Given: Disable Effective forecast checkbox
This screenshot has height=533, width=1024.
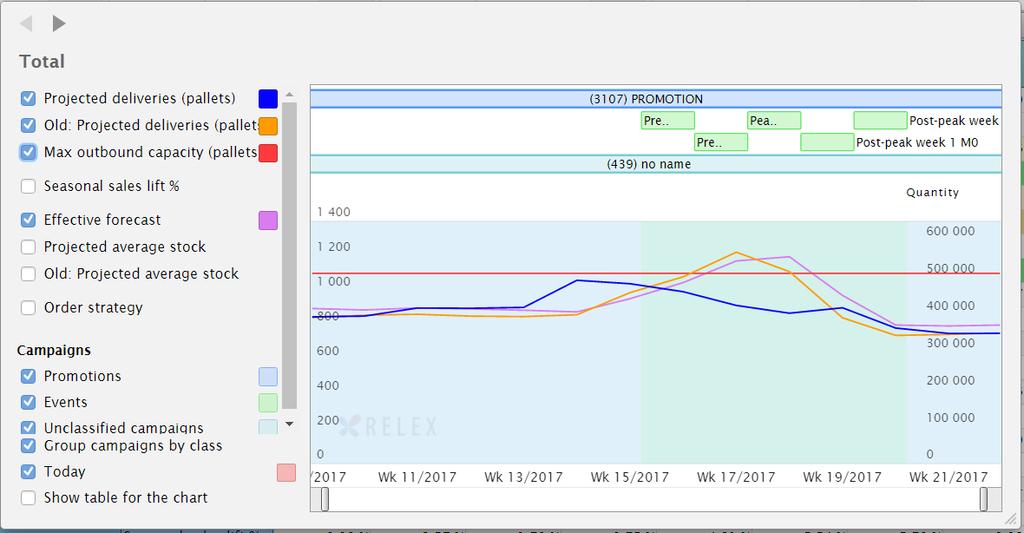Looking at the screenshot, I should tap(28, 220).
